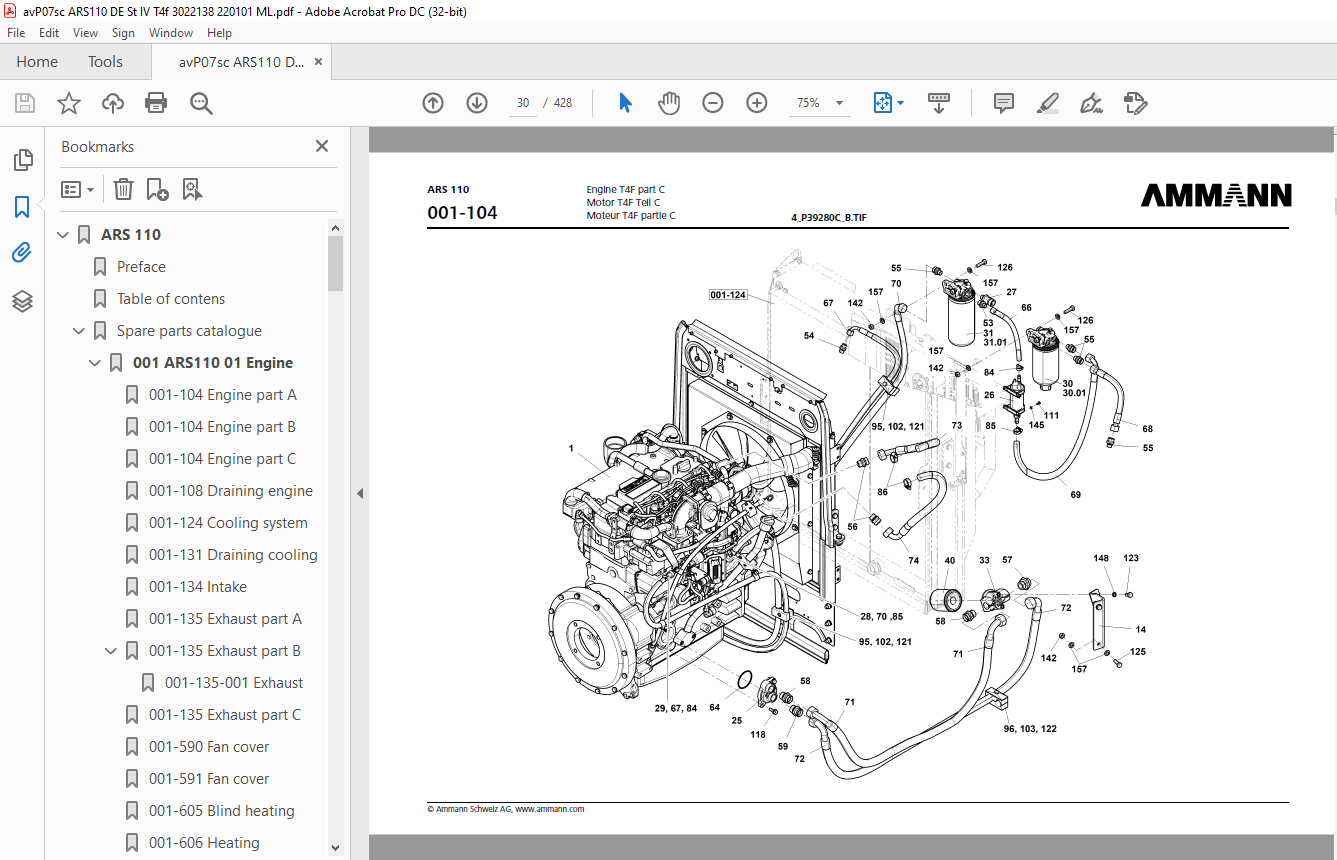This screenshot has height=860, width=1337.
Task: Click the www.ammann.com footer link
Action: tap(550, 809)
